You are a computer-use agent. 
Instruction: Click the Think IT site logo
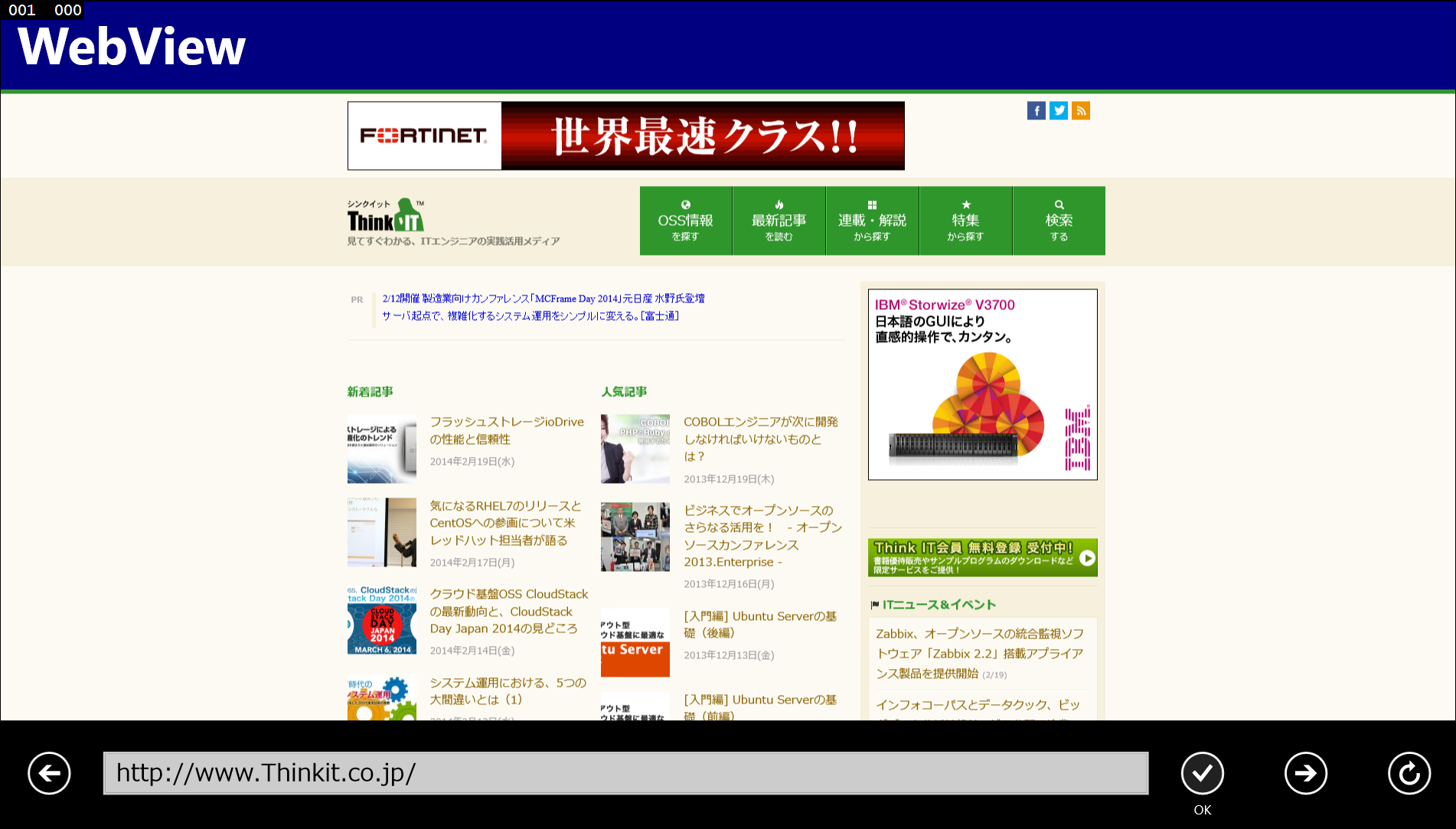pos(386,215)
